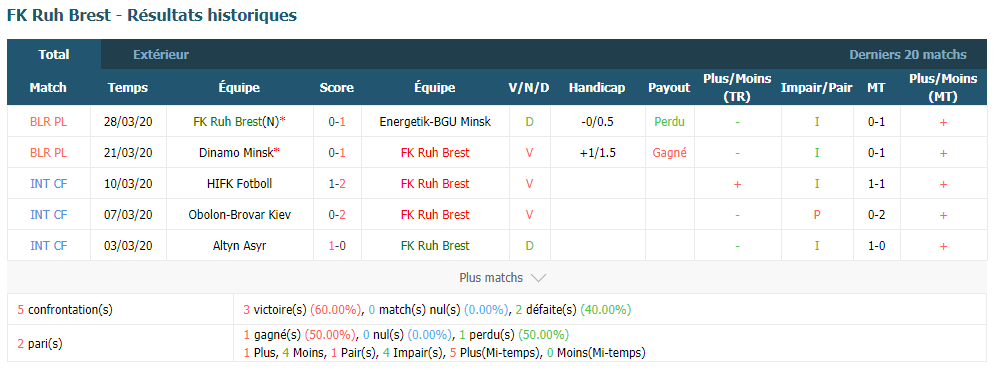Click the 10/03/20 match score 1-2

tap(337, 184)
